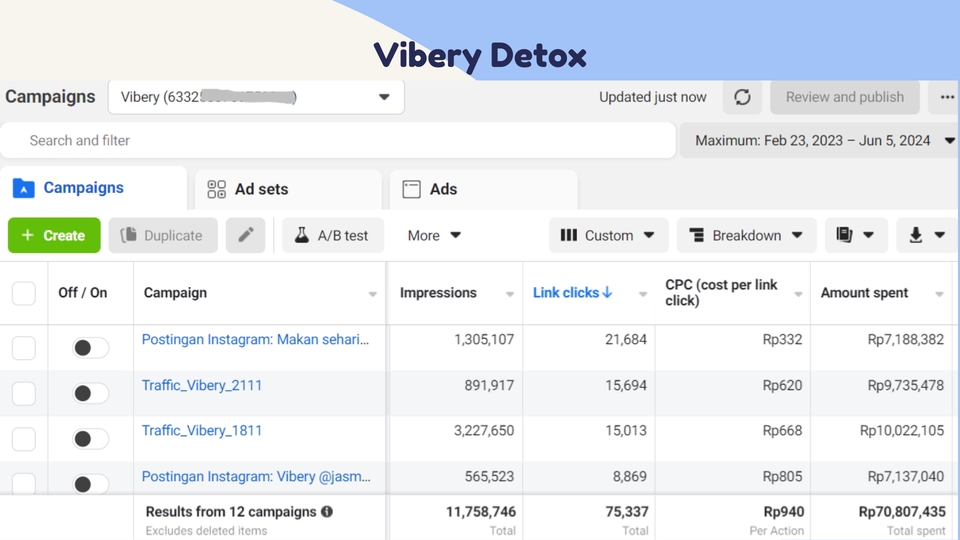The width and height of the screenshot is (960, 540).
Task: Open the Impressions column header menu arrow
Action: click(x=509, y=294)
